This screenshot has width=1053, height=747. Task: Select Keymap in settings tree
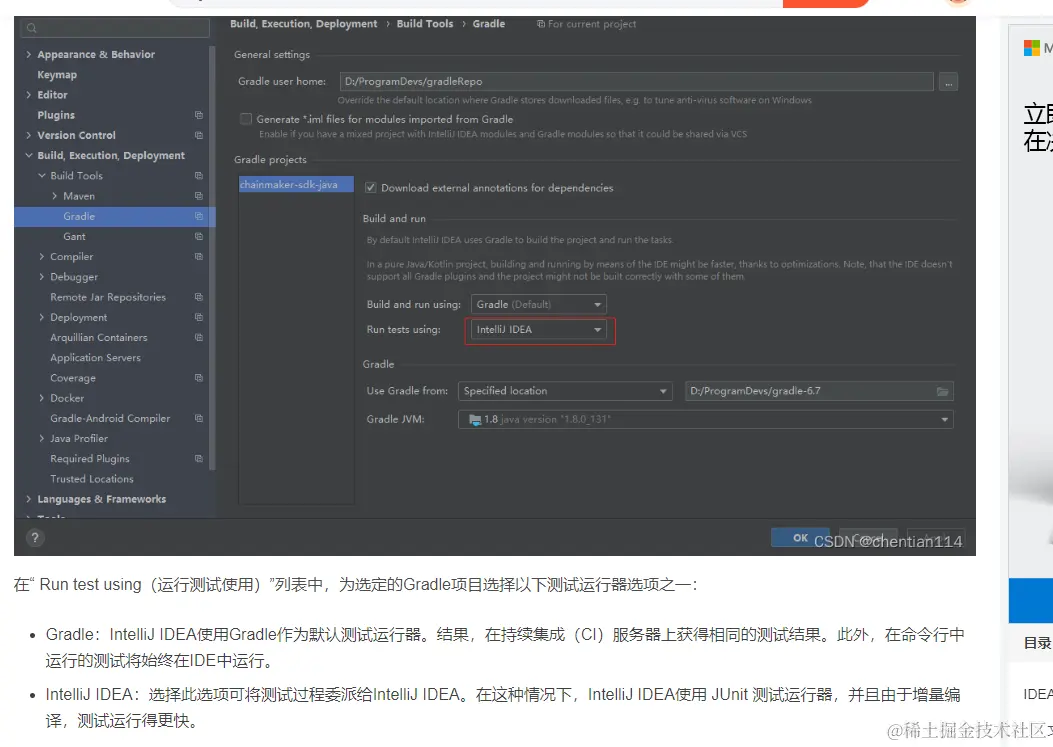click(57, 75)
